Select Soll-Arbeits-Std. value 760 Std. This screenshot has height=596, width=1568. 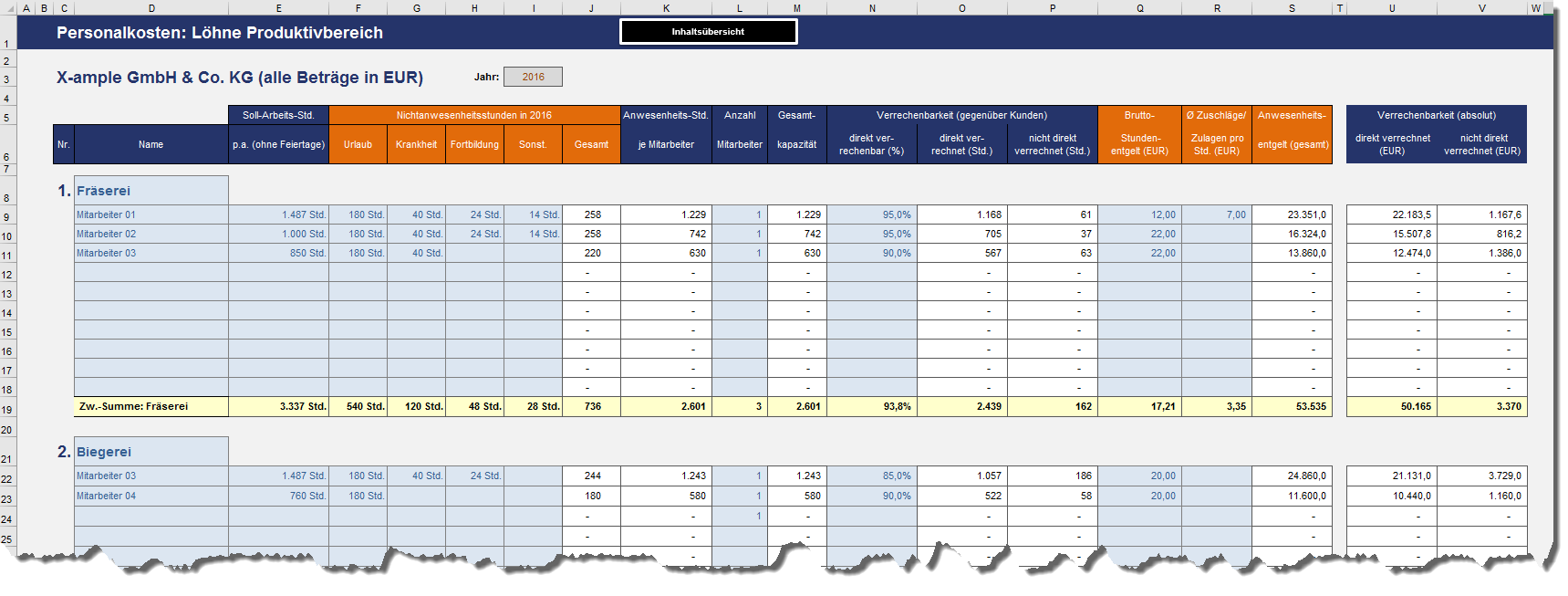point(278,496)
